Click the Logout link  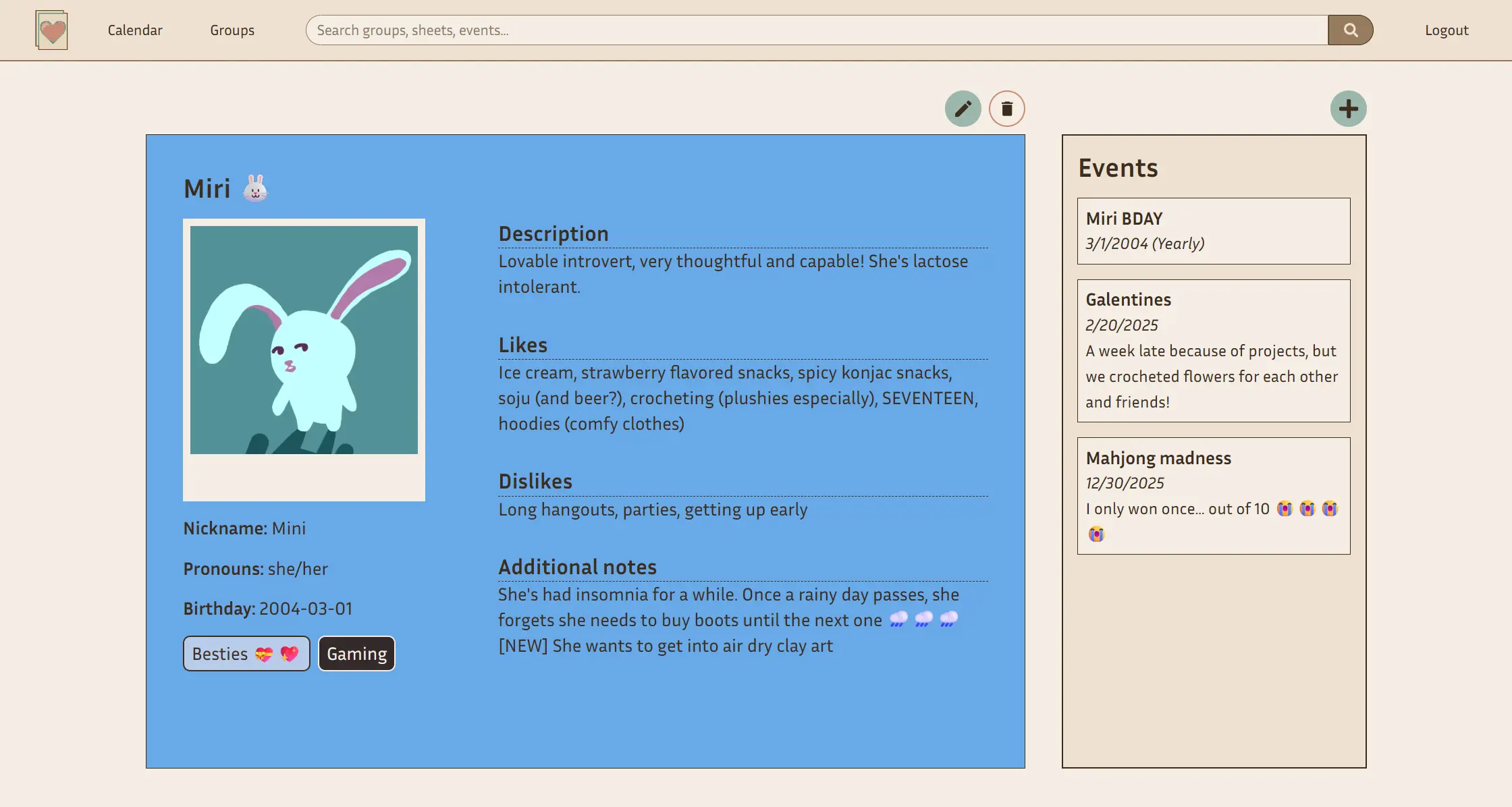click(1445, 30)
